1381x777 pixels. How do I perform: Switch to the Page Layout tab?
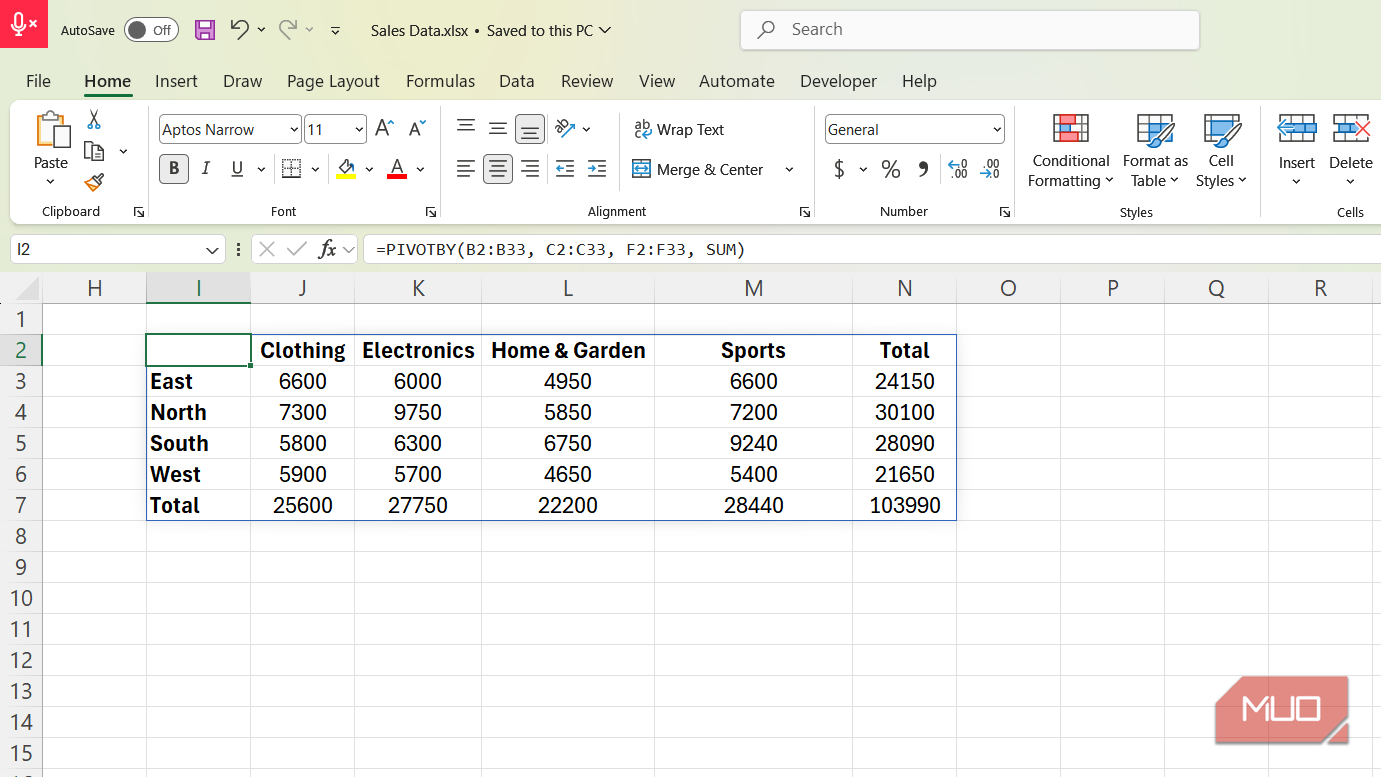tap(333, 81)
